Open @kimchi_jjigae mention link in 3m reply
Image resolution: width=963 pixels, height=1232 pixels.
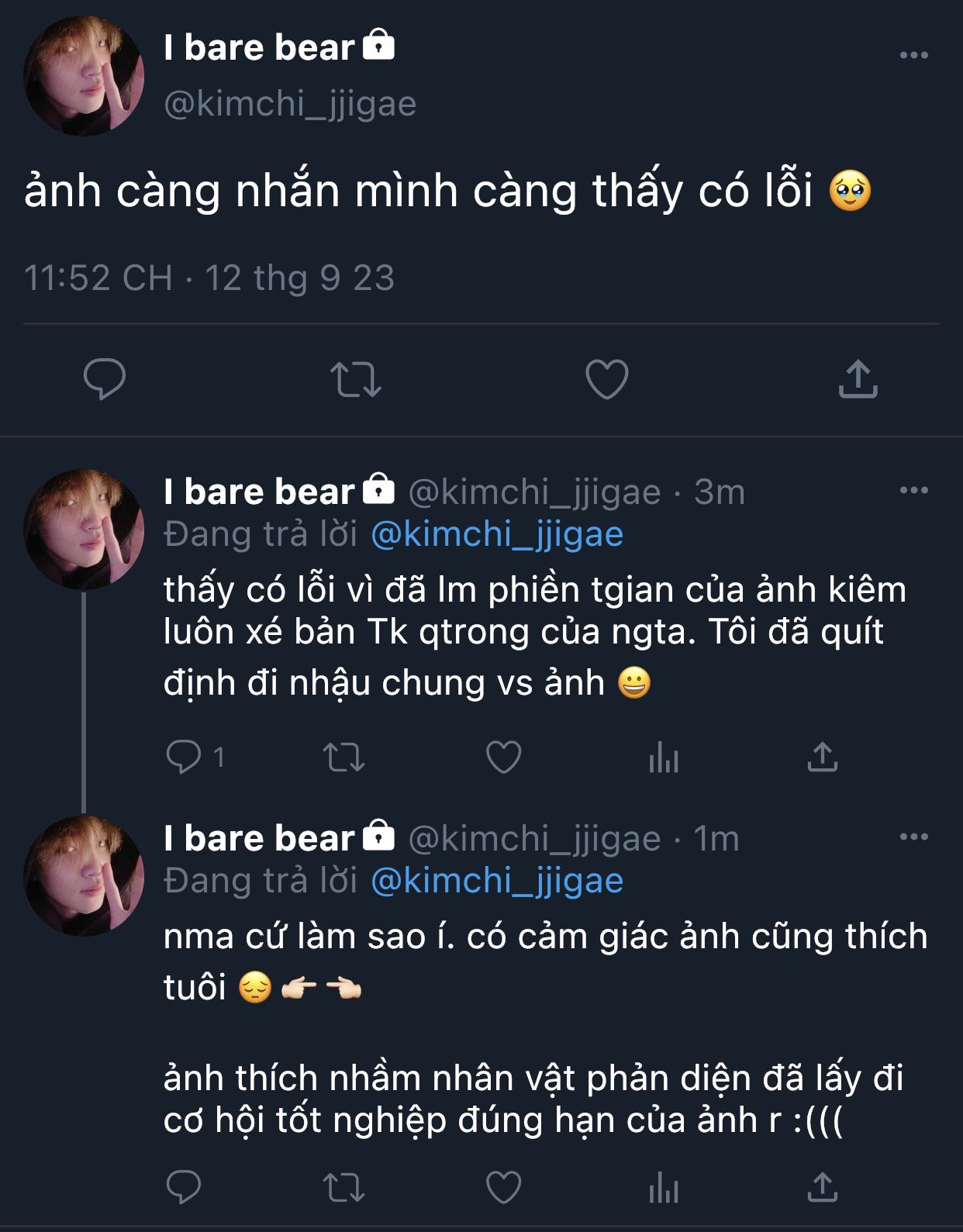pos(497,534)
